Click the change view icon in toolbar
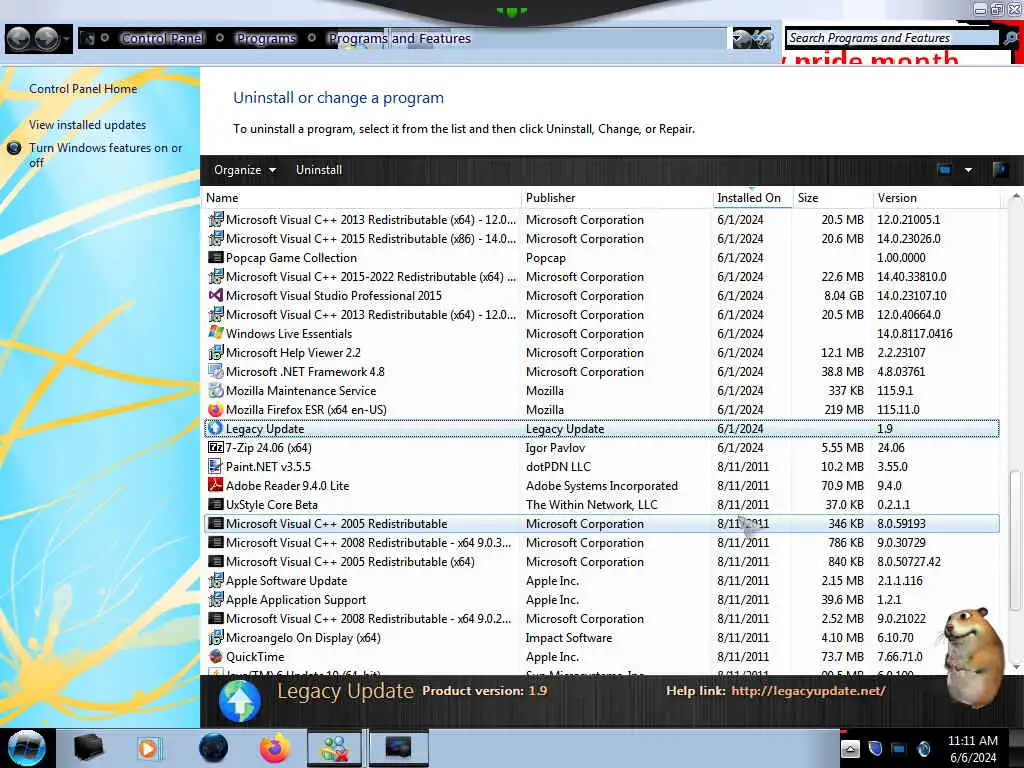 (944, 170)
